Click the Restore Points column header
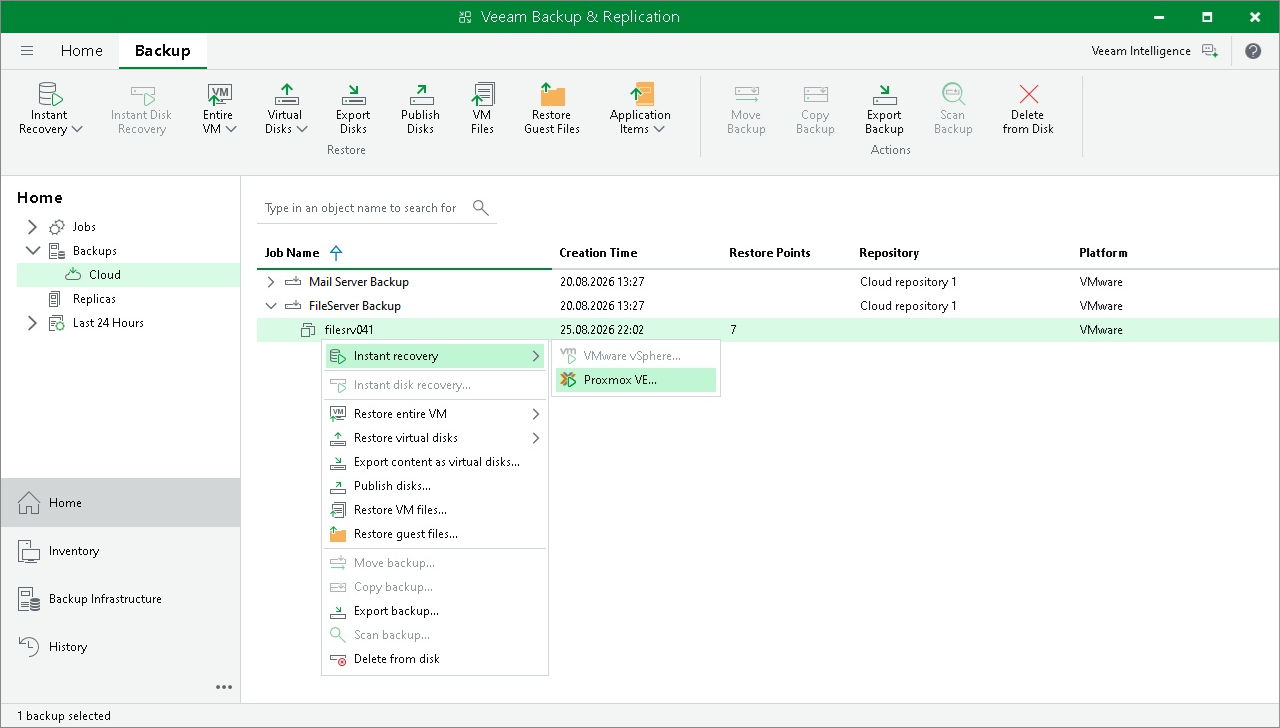This screenshot has width=1280, height=728. pyautogui.click(x=770, y=253)
